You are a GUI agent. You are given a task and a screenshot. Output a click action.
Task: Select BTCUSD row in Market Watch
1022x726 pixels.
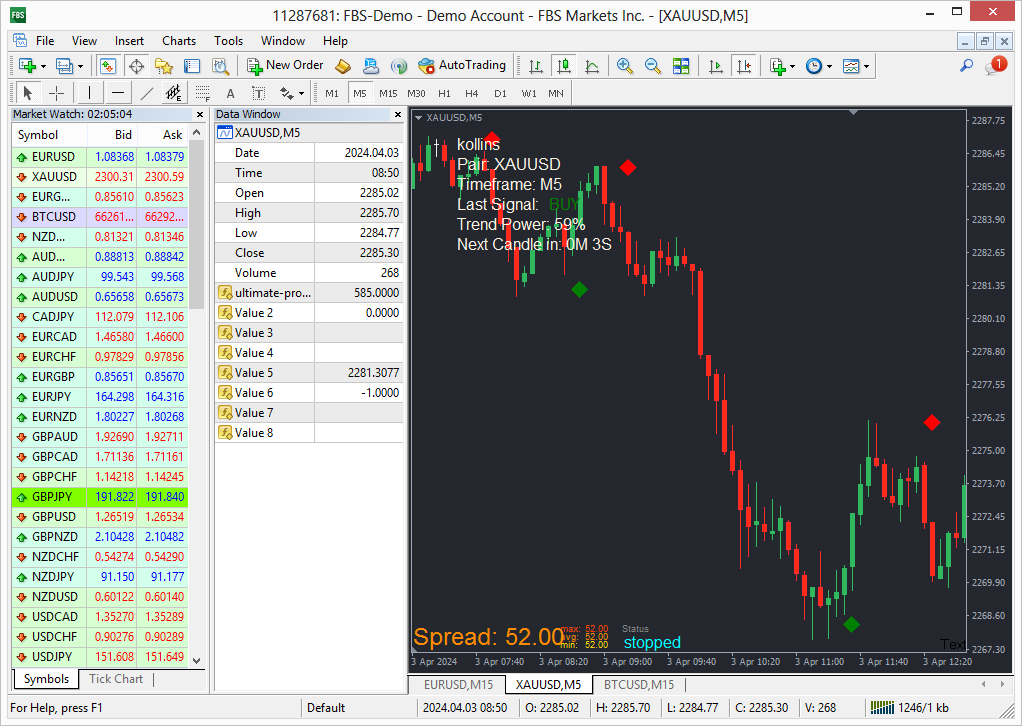[x=100, y=216]
